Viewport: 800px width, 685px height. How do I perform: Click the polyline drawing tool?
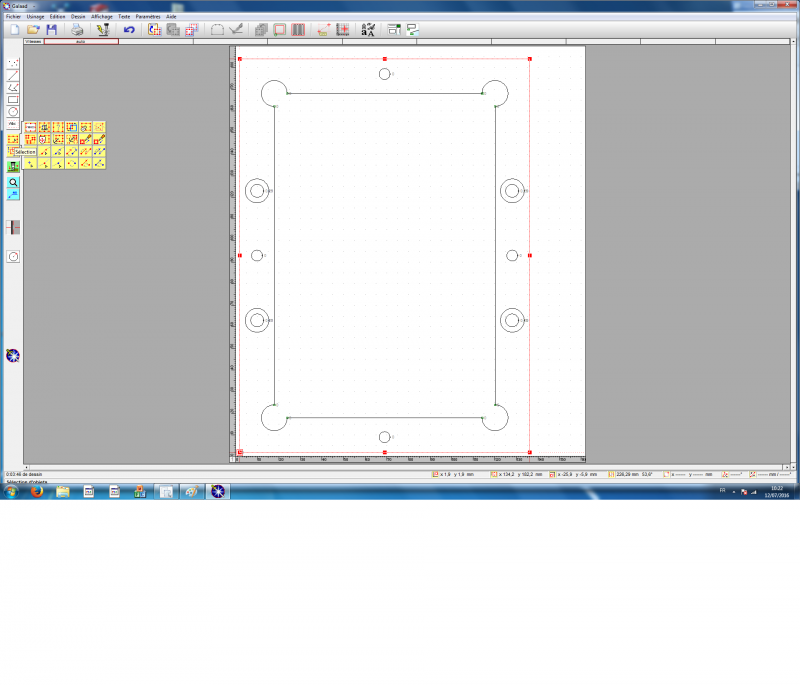13,87
